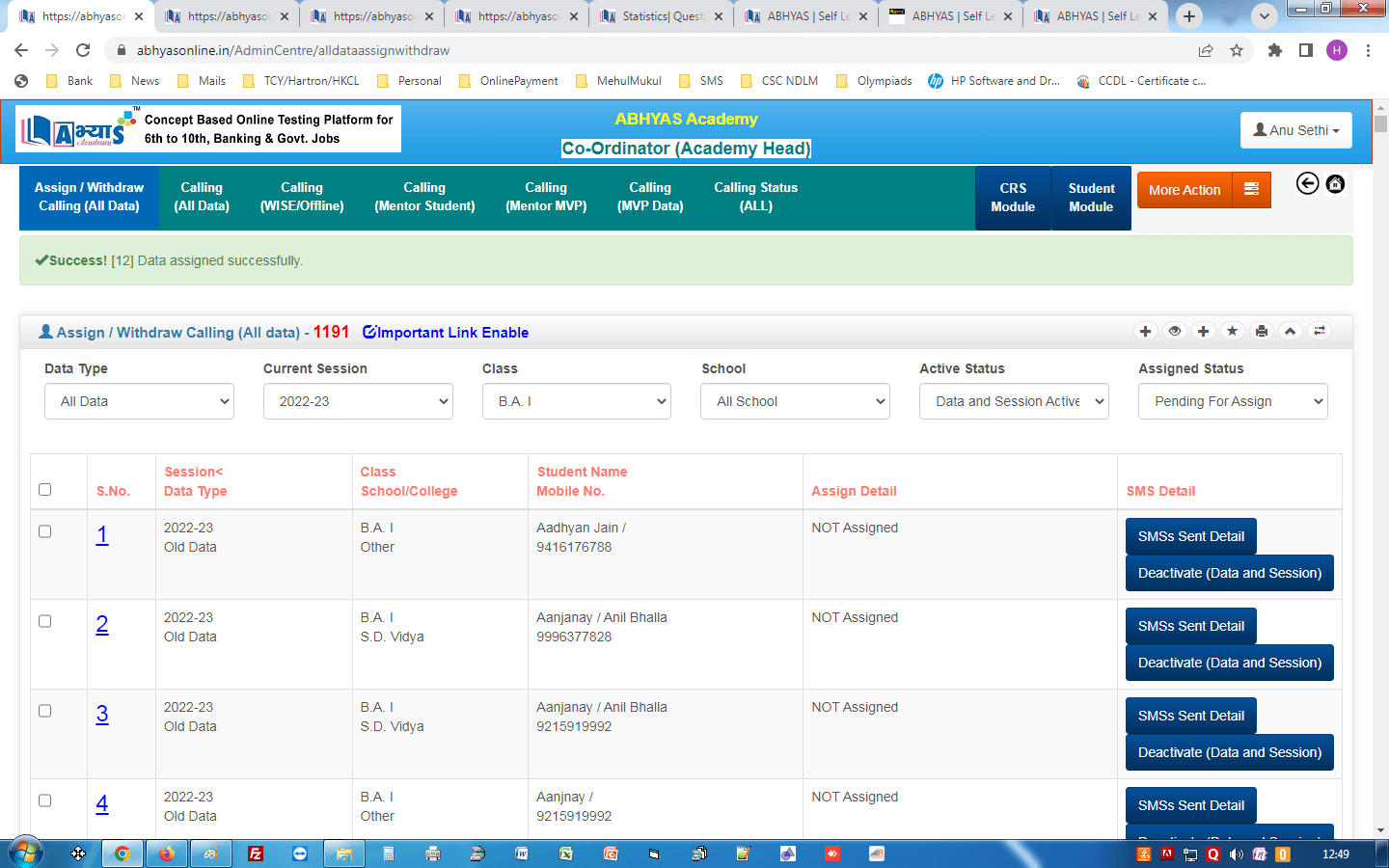1389x868 pixels.
Task: Open the Class dropdown showing B.A. I
Action: pos(576,401)
